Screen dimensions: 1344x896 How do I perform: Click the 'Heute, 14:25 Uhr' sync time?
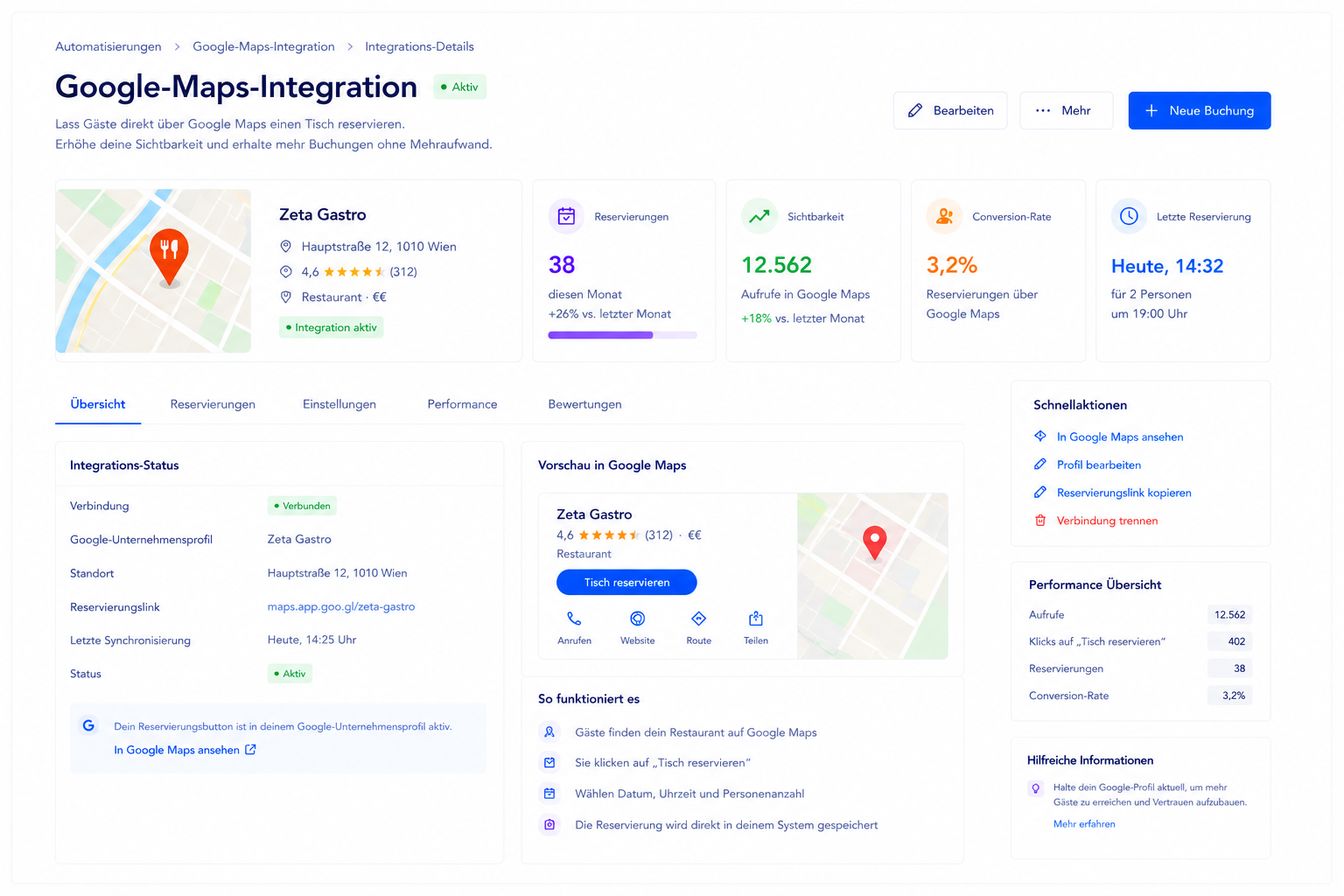pos(311,640)
